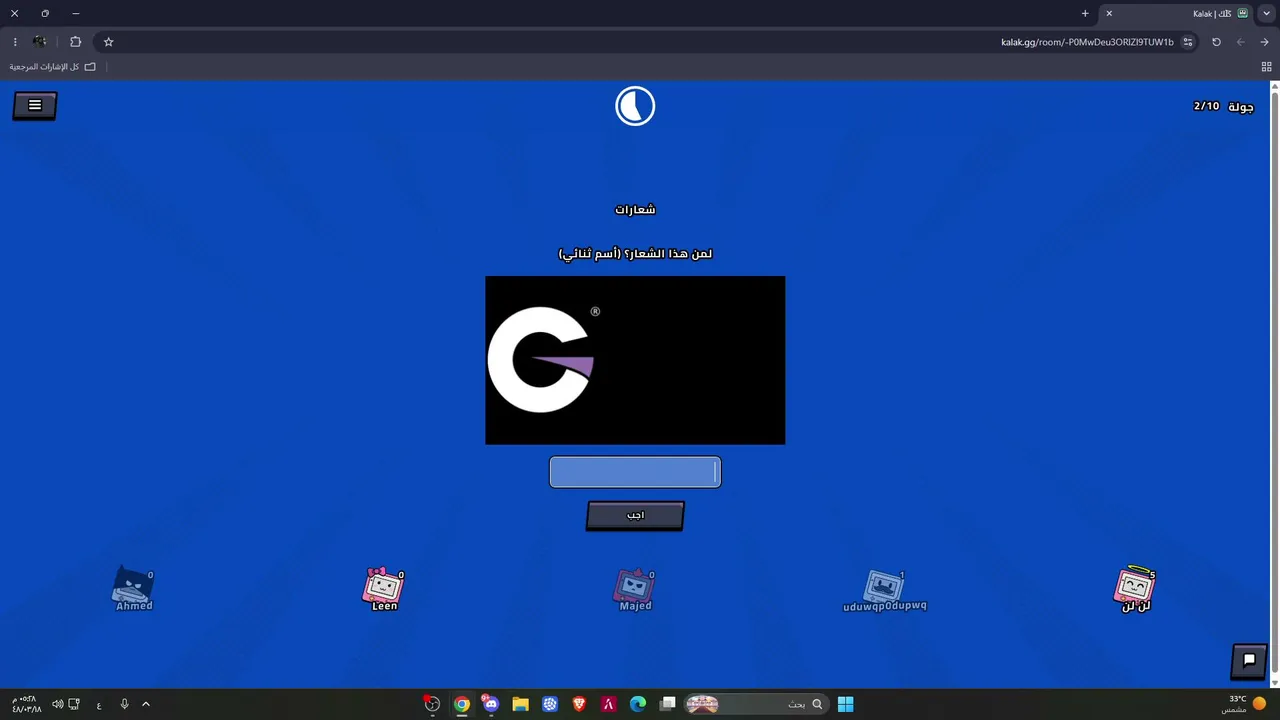Expand the tab search dropdown

1266,14
